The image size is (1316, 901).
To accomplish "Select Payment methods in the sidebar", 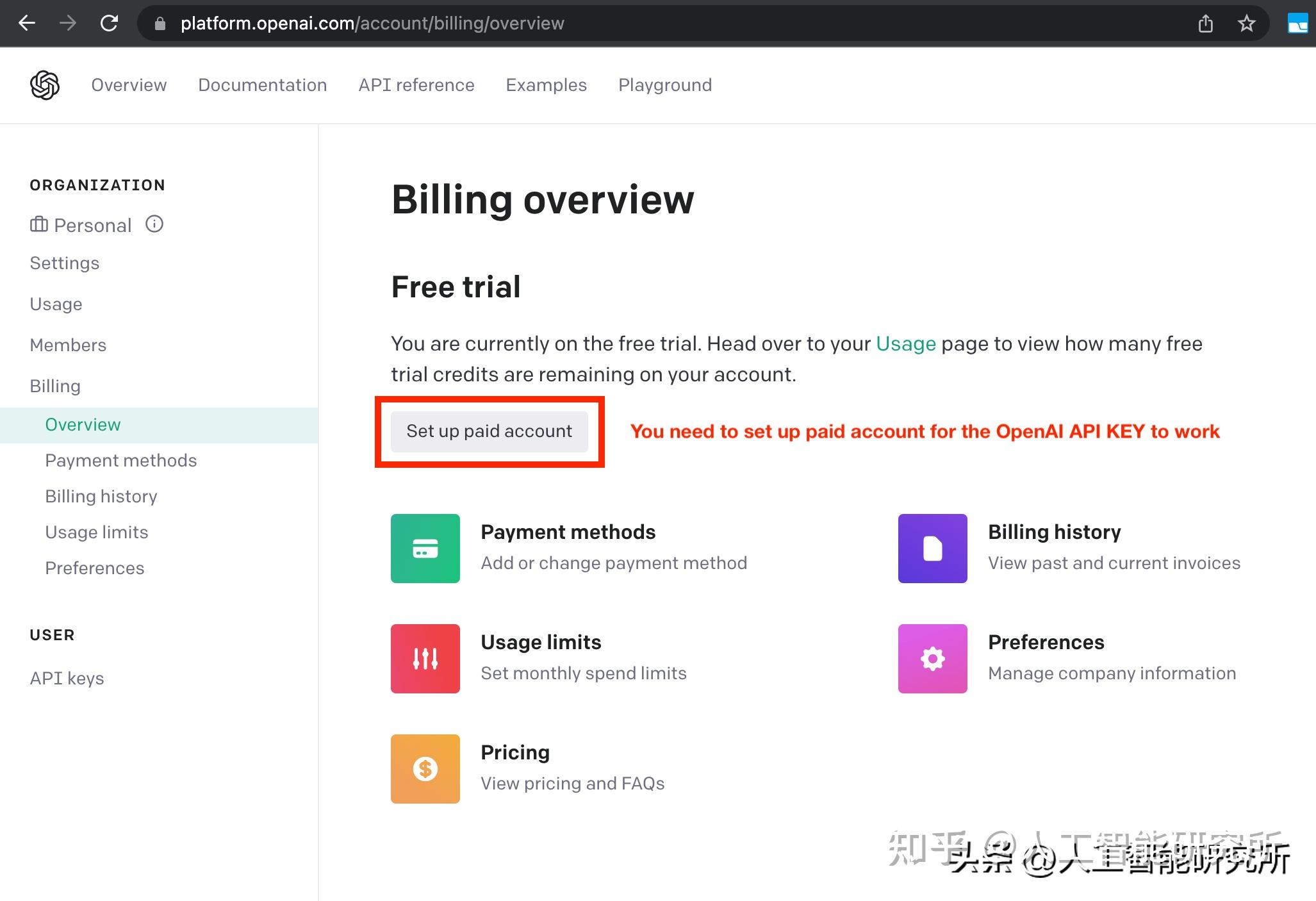I will click(x=120, y=461).
